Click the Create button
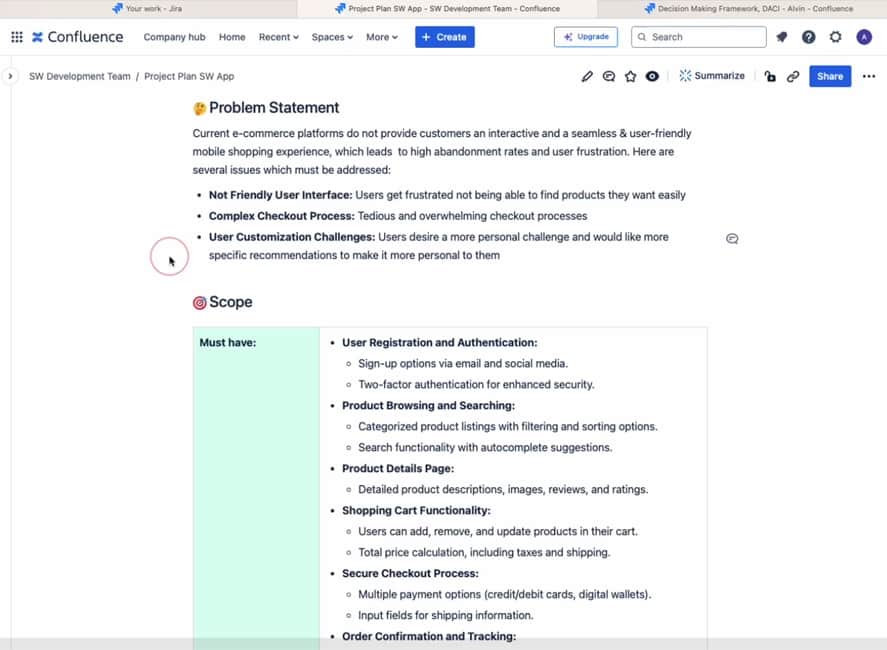 (x=445, y=37)
